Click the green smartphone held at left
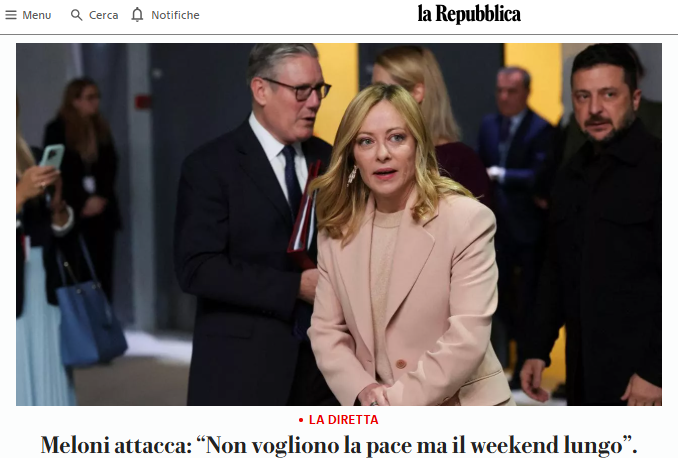This screenshot has height=458, width=678. (x=52, y=157)
